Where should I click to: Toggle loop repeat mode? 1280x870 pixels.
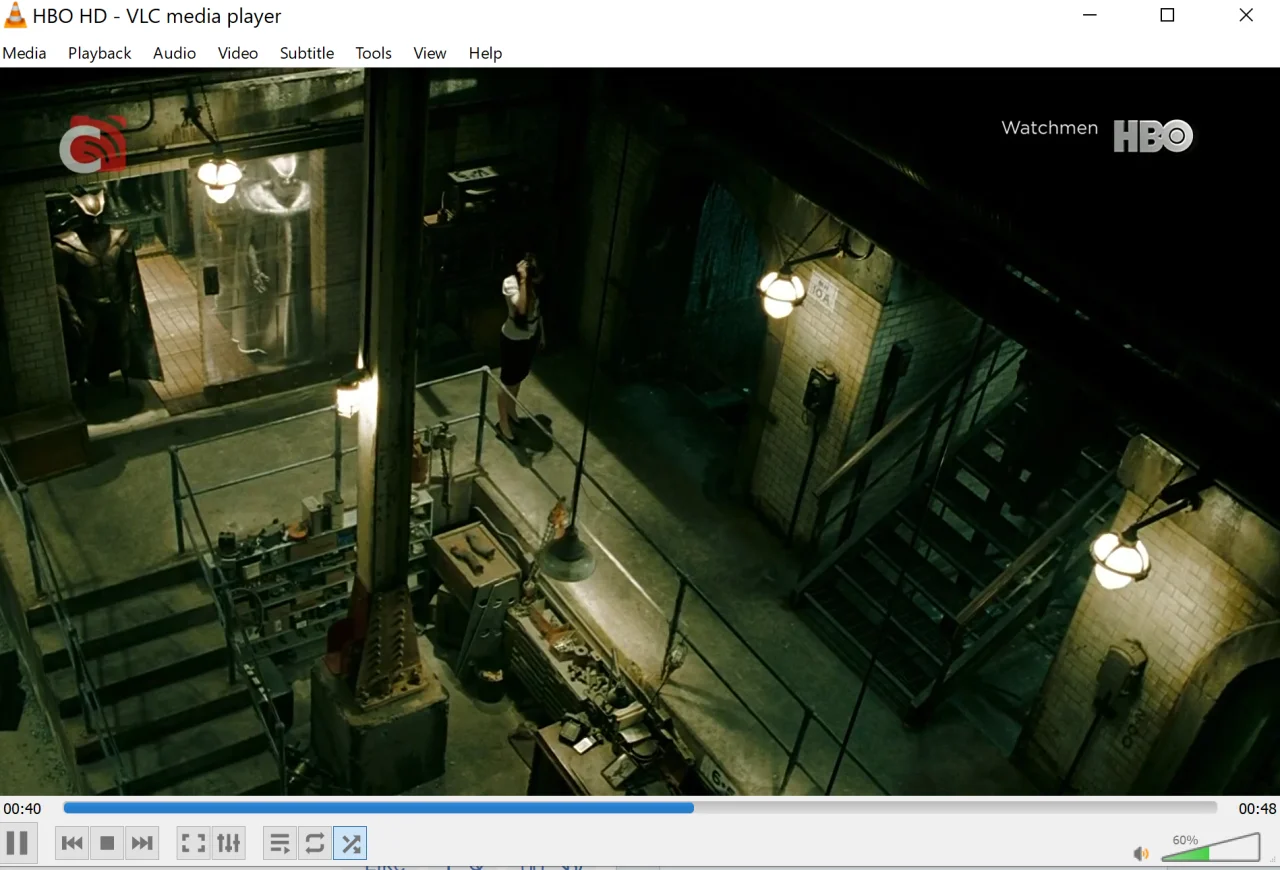click(x=315, y=843)
